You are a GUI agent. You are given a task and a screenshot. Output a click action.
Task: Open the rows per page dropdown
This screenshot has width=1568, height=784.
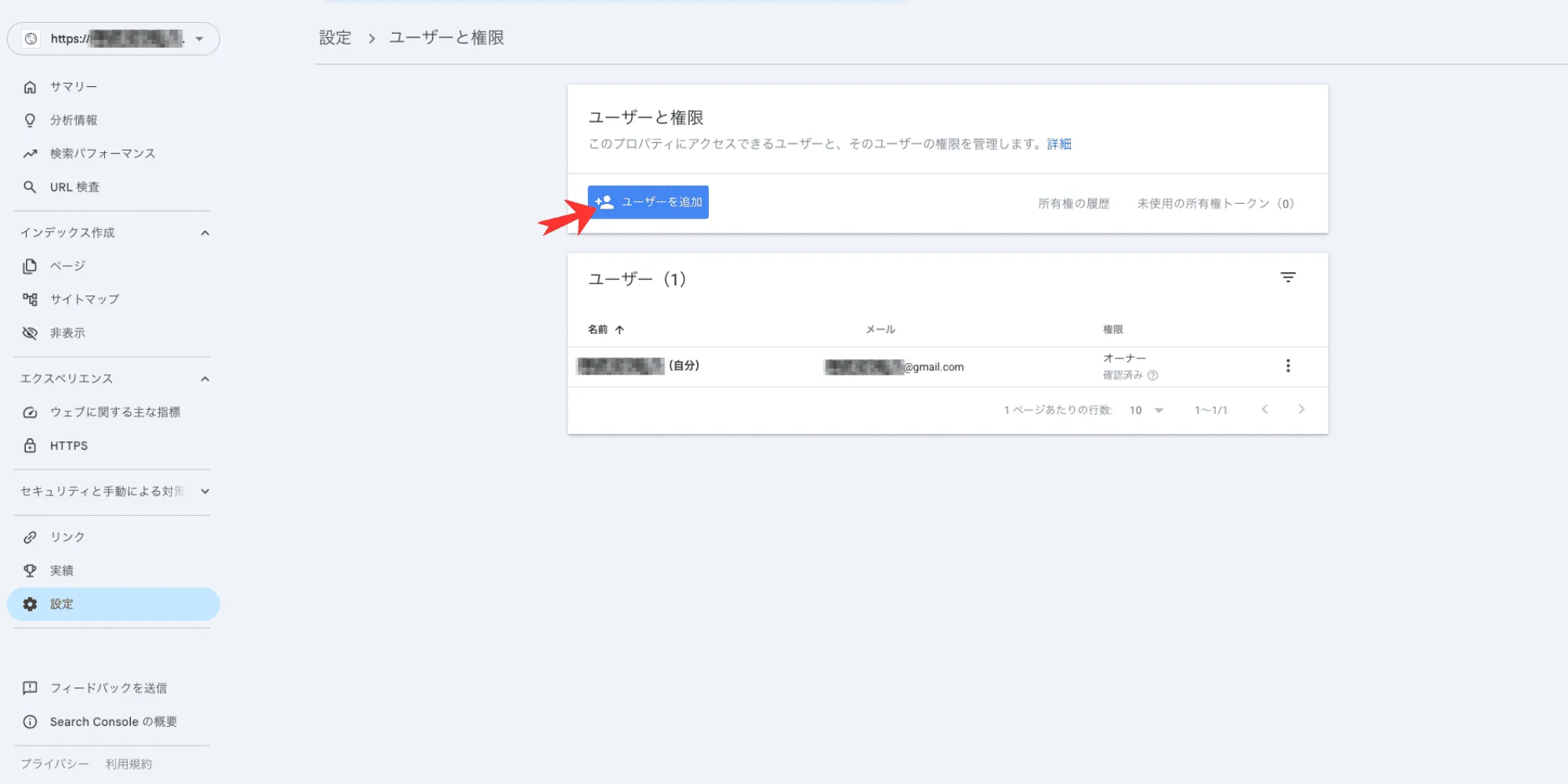point(1146,410)
